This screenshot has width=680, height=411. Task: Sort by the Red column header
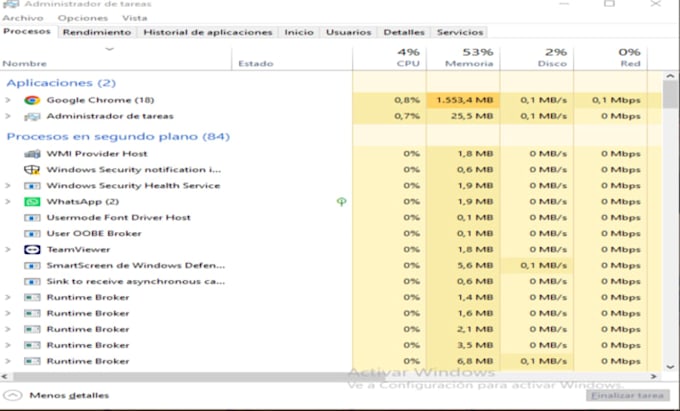click(610, 59)
